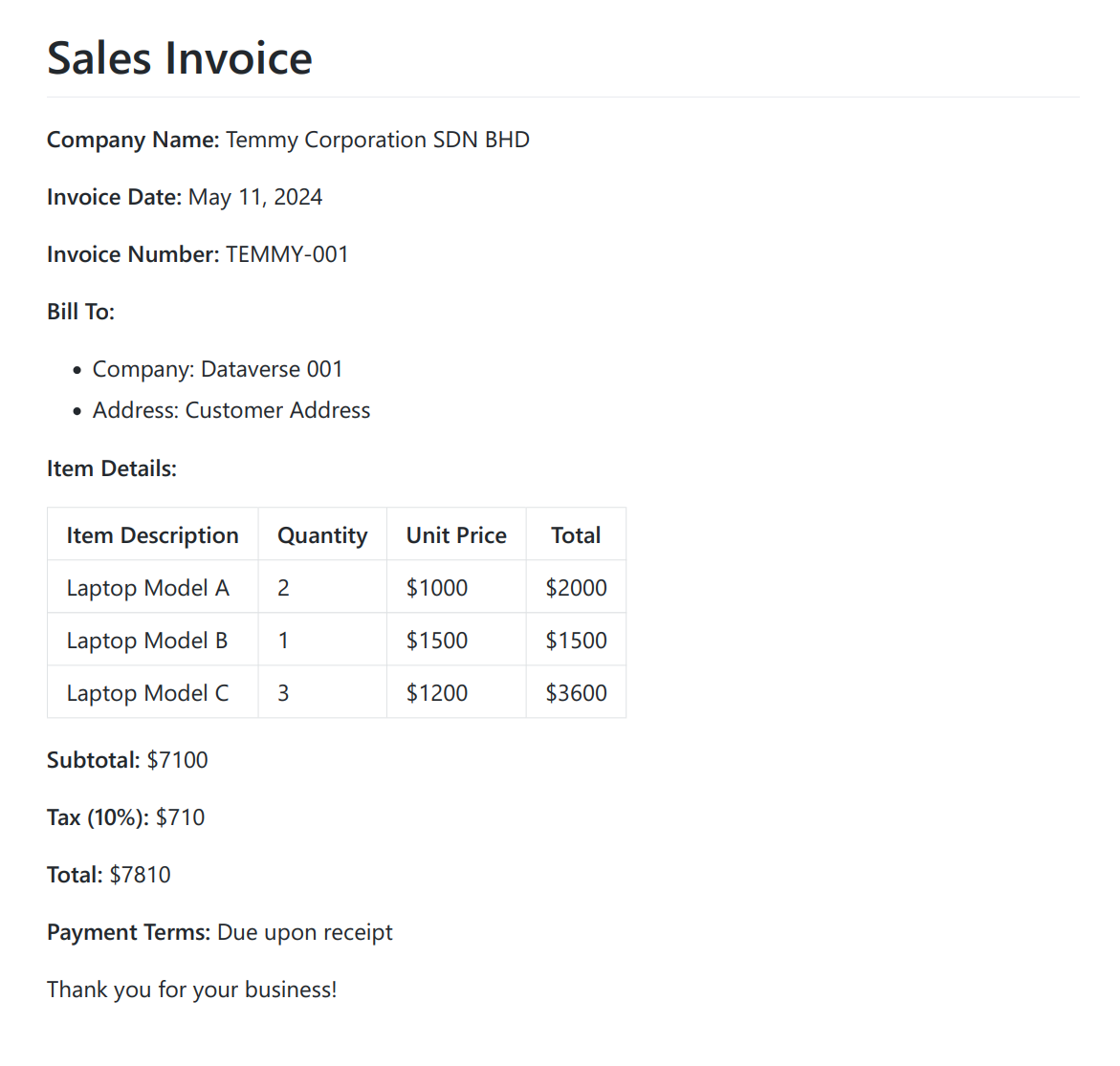
Task: Click quantity 2 for Laptop Model A
Action: tap(322, 588)
